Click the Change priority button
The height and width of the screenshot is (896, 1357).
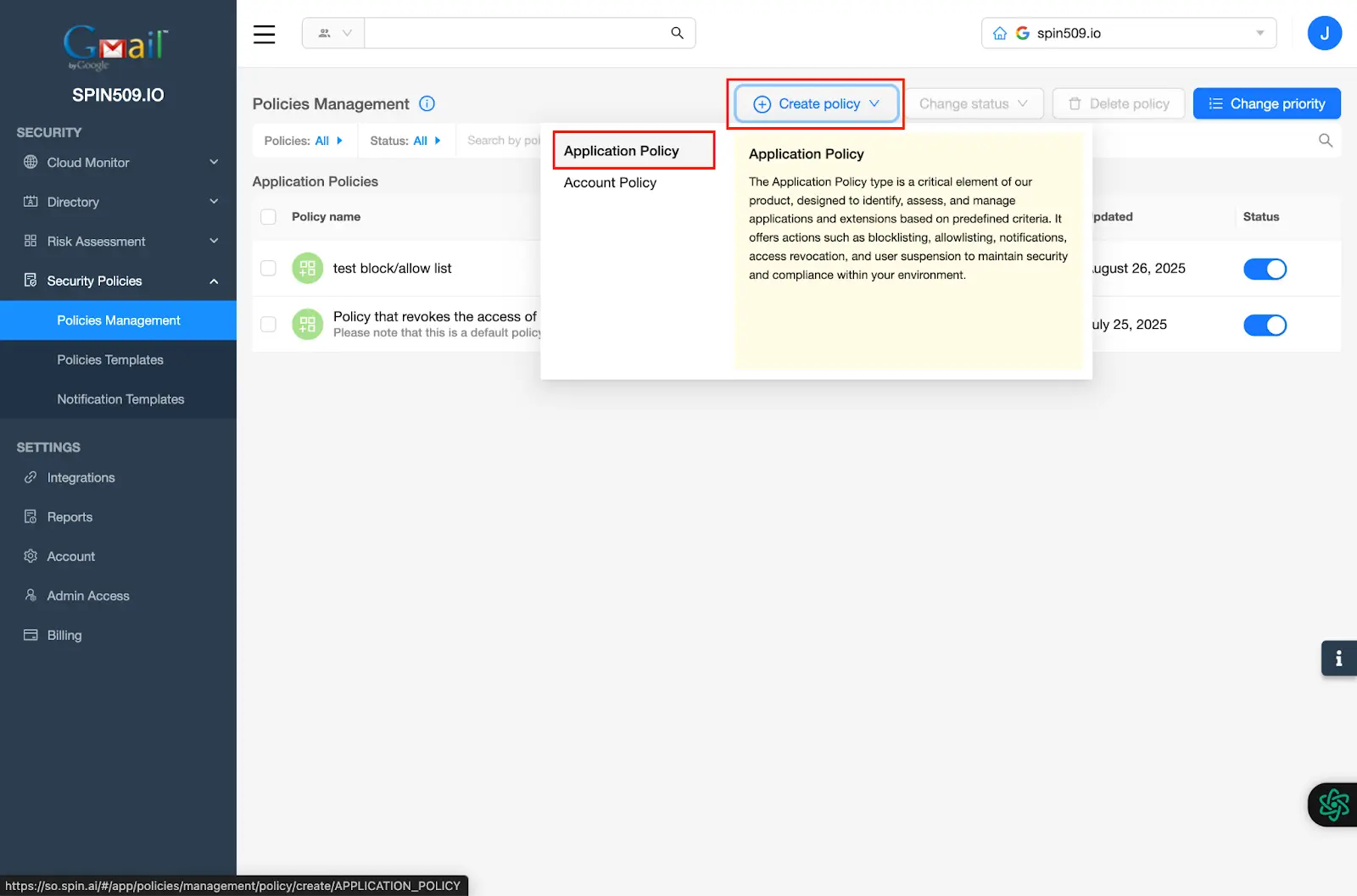tap(1266, 103)
